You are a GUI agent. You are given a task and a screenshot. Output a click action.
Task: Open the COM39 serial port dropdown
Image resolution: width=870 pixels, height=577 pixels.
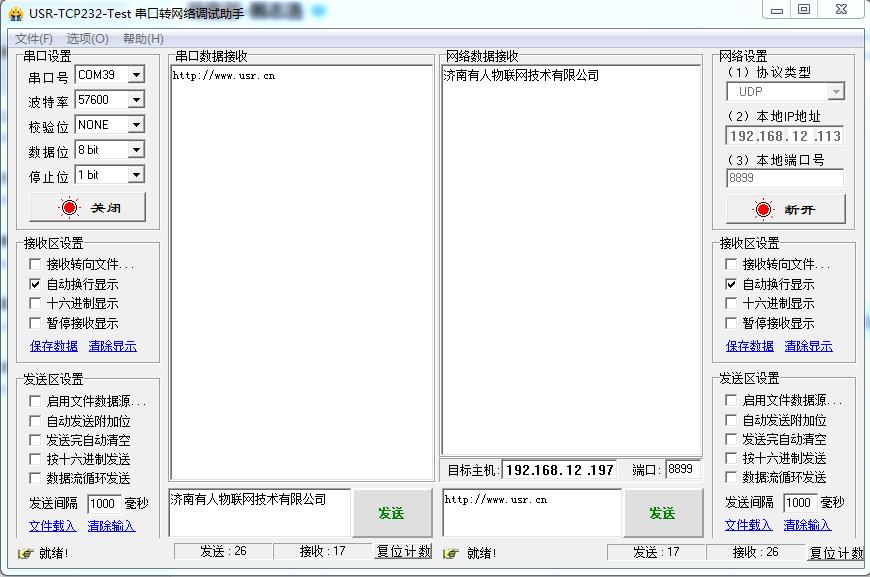(x=136, y=75)
